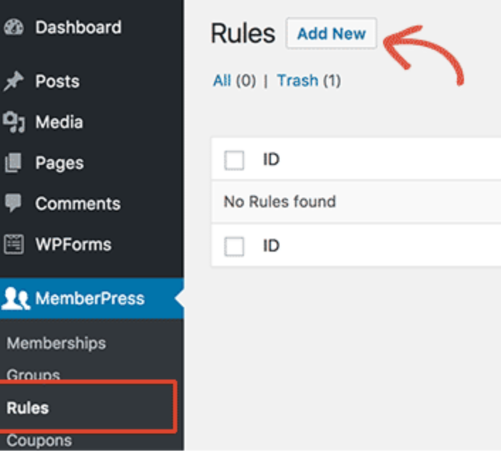The width and height of the screenshot is (501, 451).
Task: Click the Comments speech bubble icon
Action: click(13, 203)
